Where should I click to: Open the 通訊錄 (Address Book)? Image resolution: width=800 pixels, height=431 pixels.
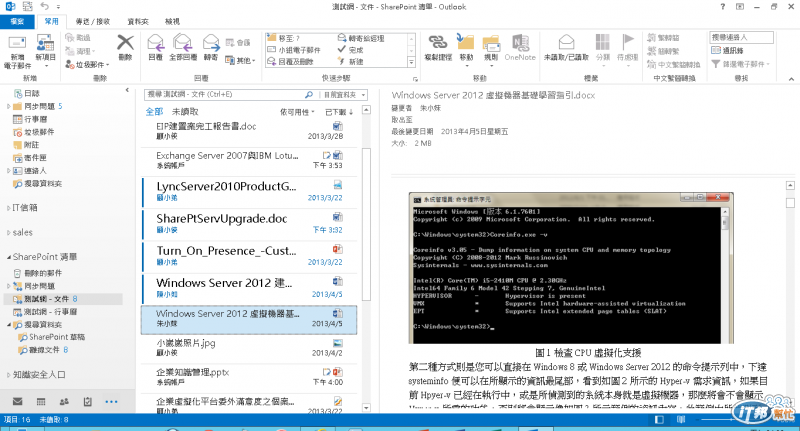click(x=728, y=50)
